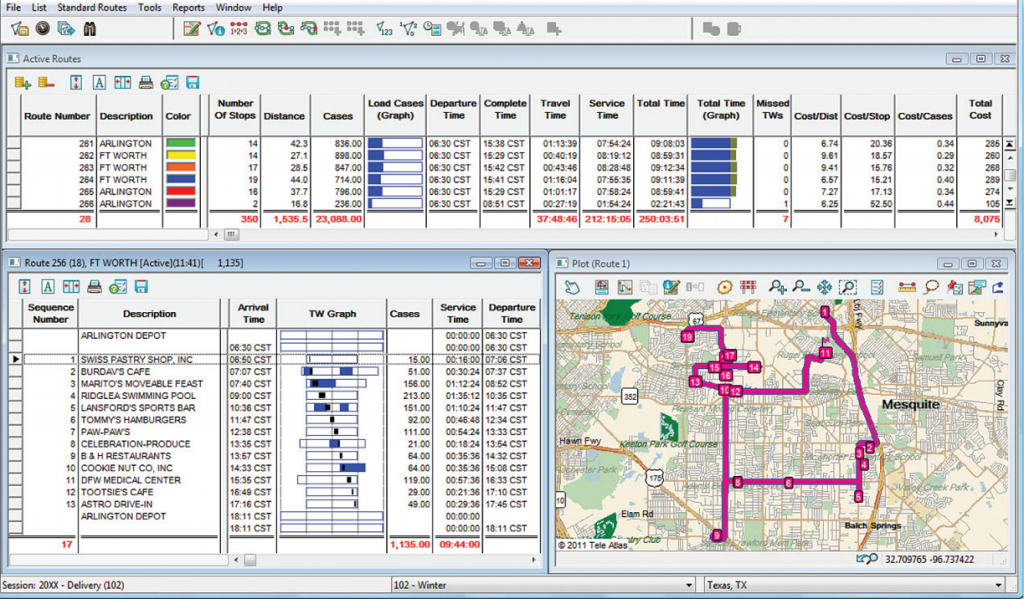Image resolution: width=1024 pixels, height=599 pixels.
Task: Click the Arrival Time column header
Action: tap(253, 313)
